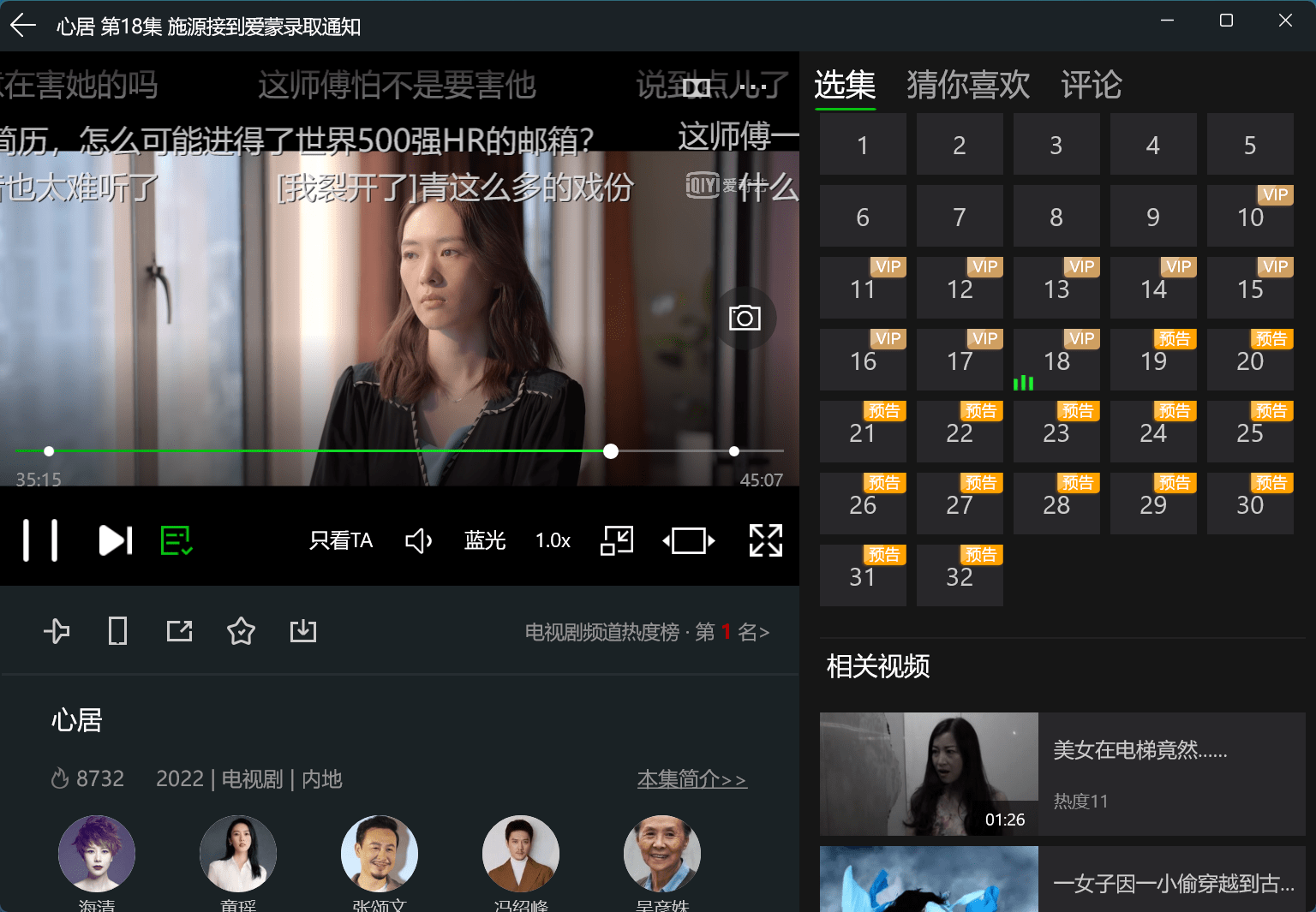Open the 美女在电梯竟然 video thumbnail
Screen dimensions: 1316x912
click(929, 774)
